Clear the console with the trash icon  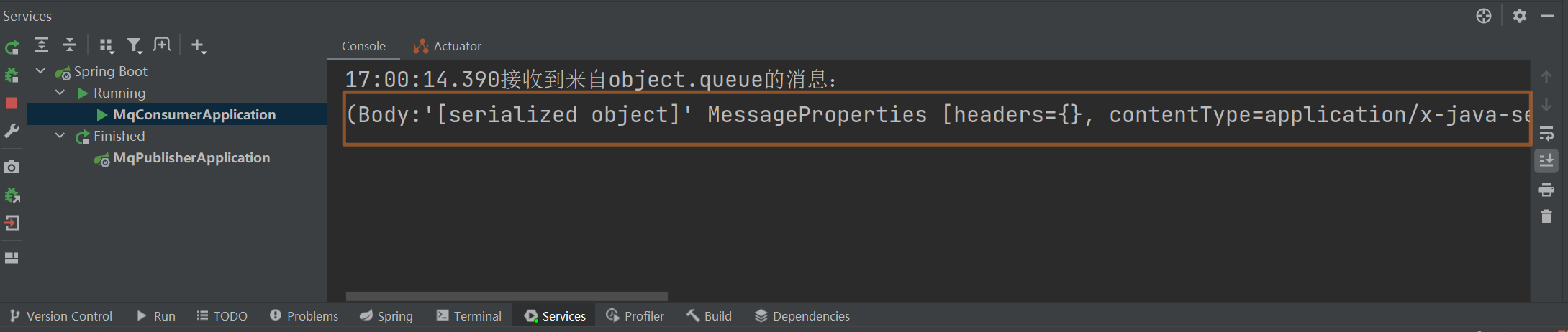pos(1546,216)
